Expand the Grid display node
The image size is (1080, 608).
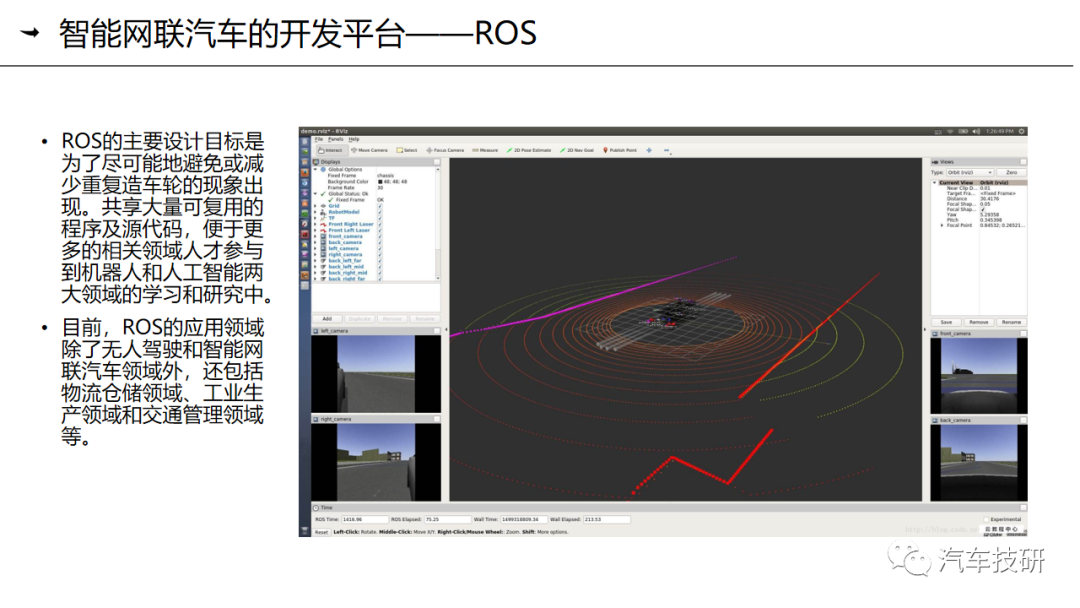(315, 206)
